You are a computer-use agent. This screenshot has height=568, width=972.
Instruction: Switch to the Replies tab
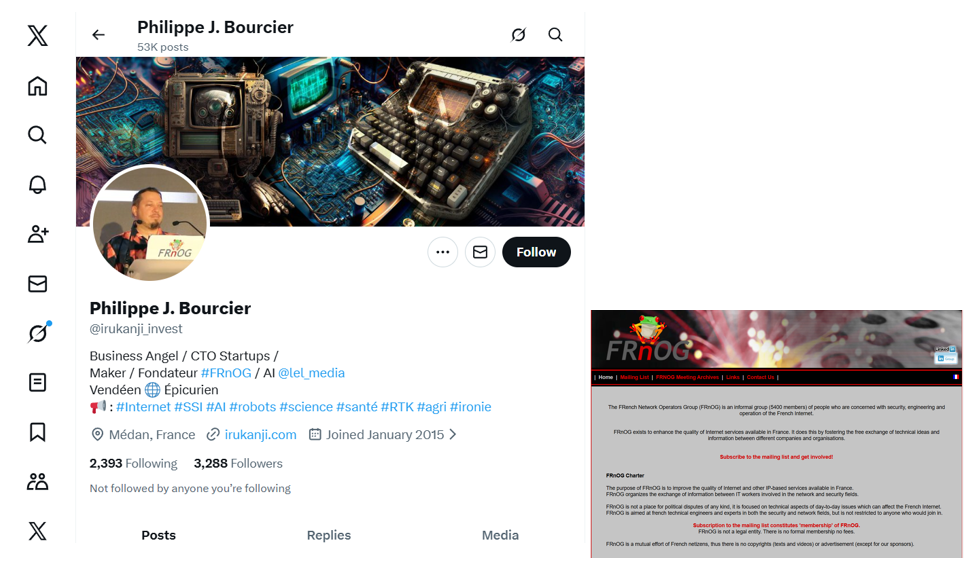(329, 535)
